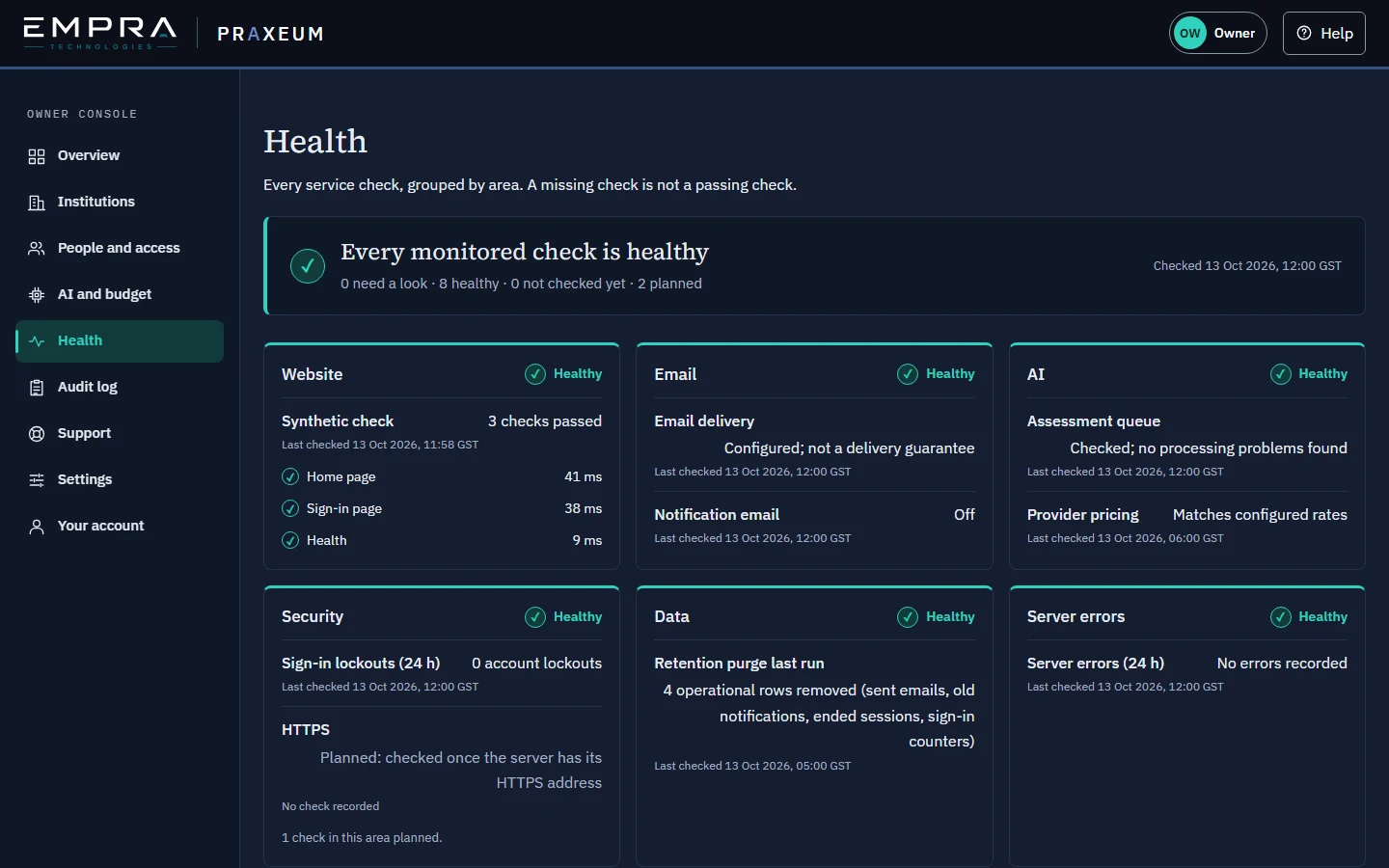Click the Email card healthy check icon
Image resolution: width=1389 pixels, height=868 pixels.
tap(908, 374)
